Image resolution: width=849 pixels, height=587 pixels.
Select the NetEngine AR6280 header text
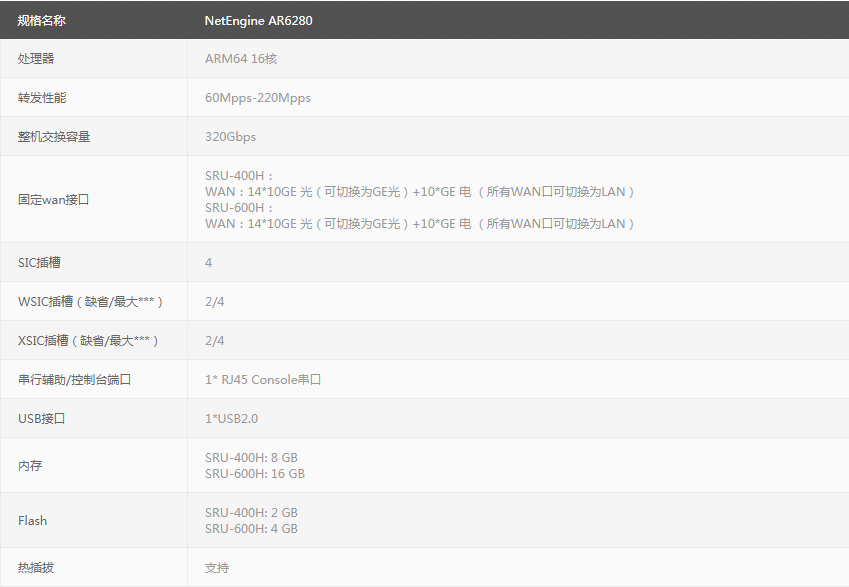(258, 21)
